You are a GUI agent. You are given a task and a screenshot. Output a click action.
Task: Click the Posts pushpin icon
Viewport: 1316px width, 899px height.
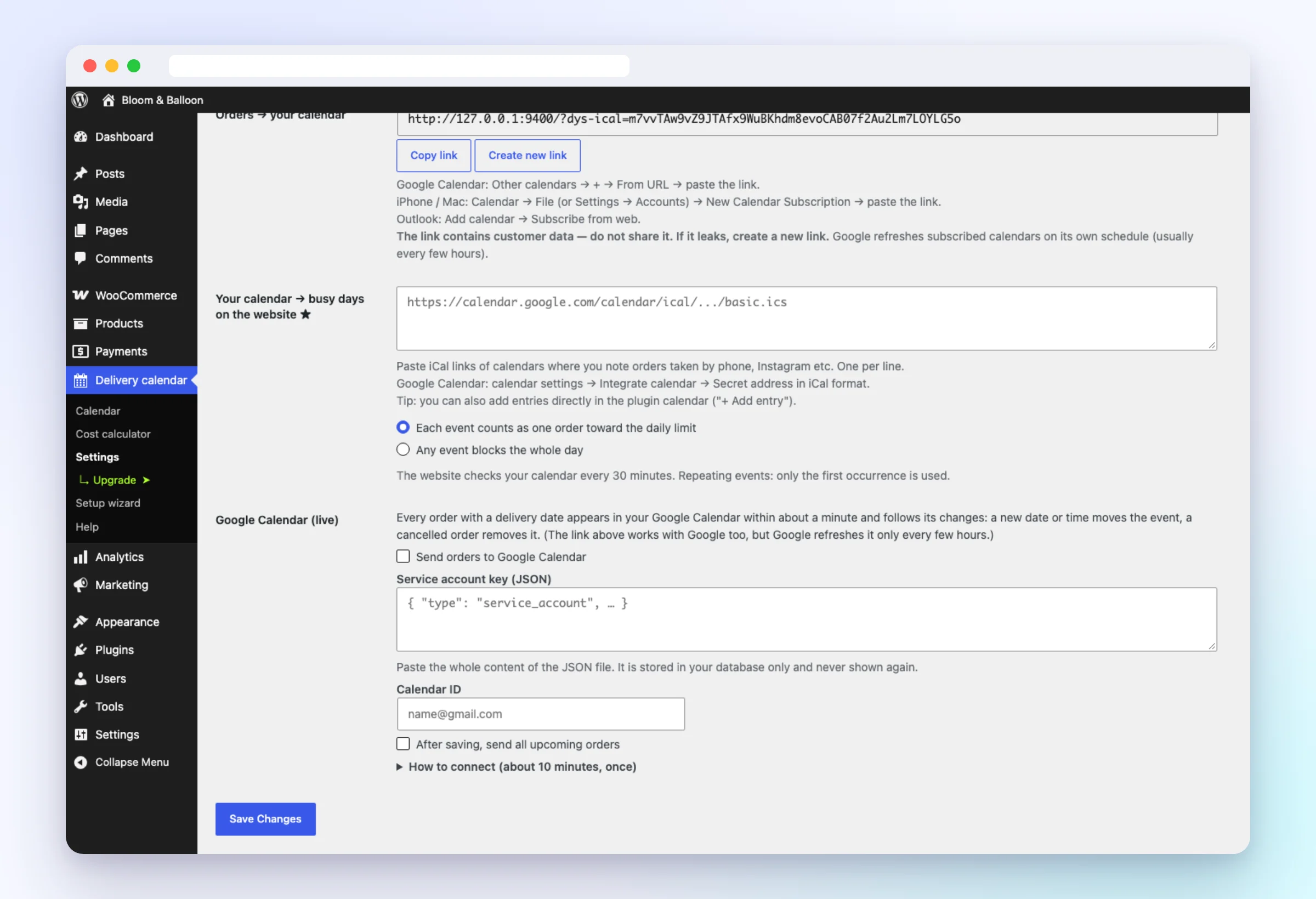81,173
